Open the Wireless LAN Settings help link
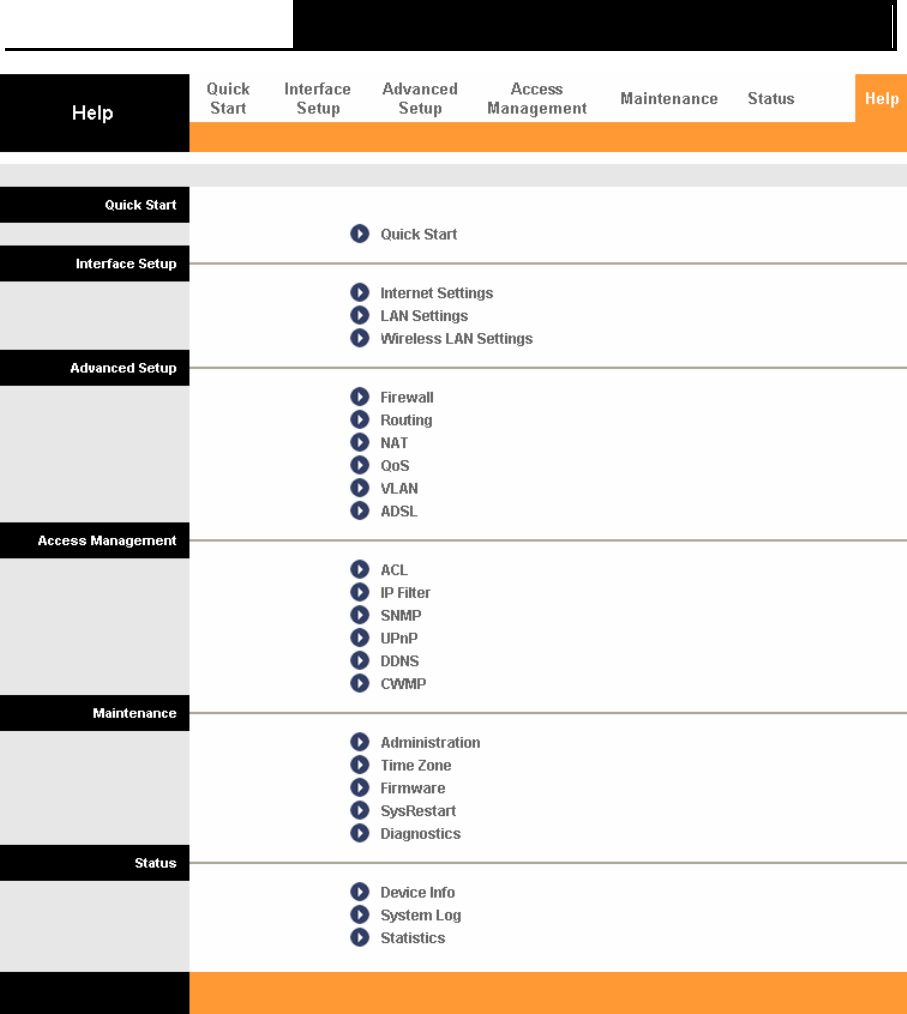 point(456,339)
